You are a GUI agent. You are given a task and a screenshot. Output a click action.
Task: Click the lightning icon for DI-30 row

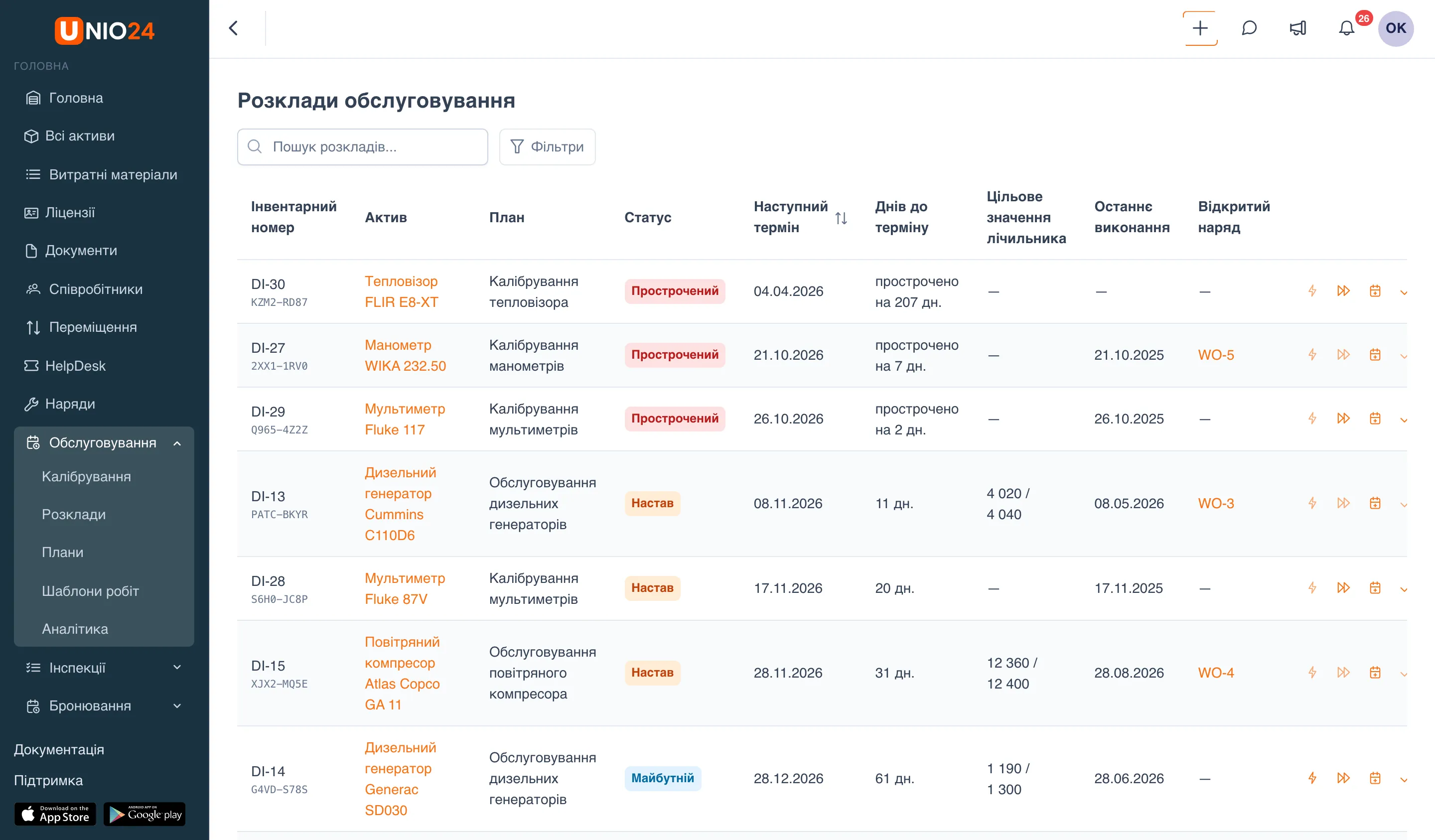(1312, 291)
